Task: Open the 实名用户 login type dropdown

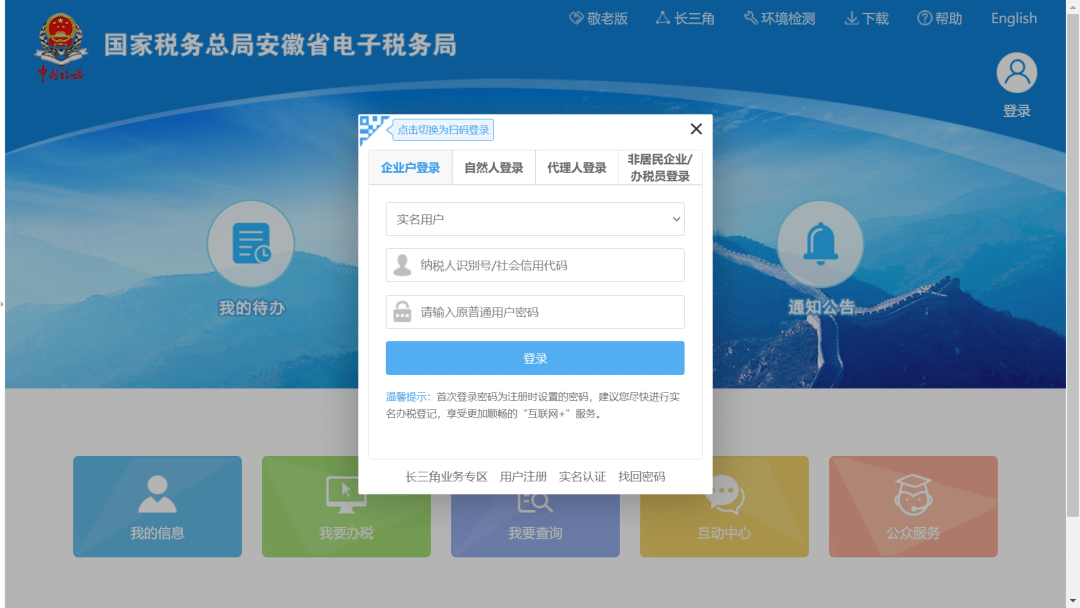Action: tap(535, 219)
